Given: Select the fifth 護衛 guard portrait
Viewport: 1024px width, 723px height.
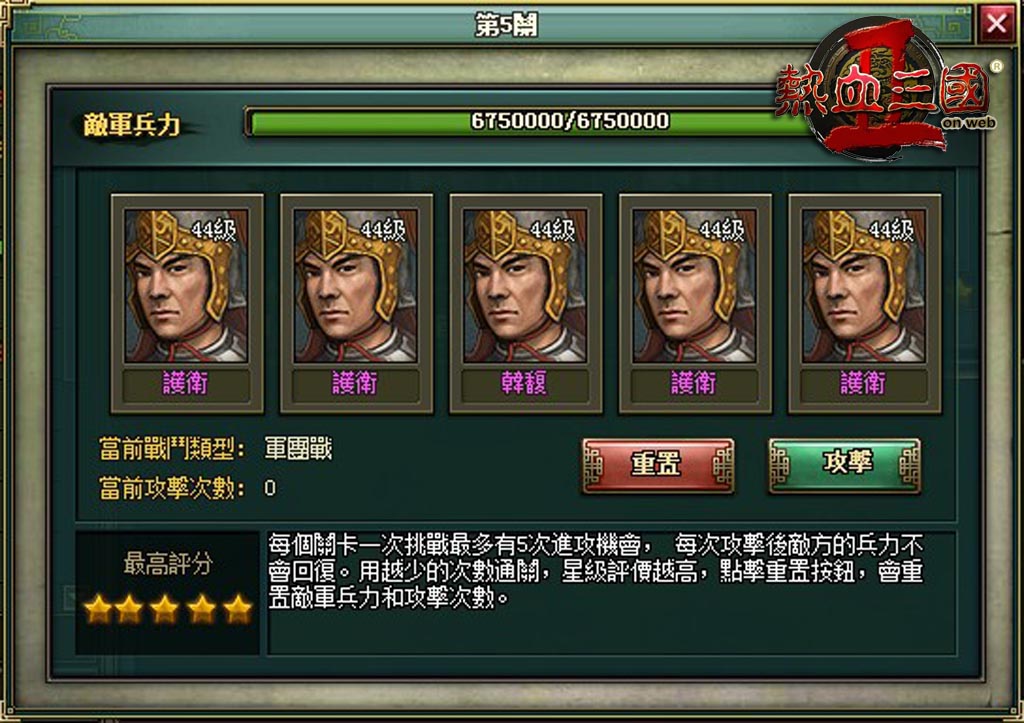Looking at the screenshot, I should pos(864,285).
